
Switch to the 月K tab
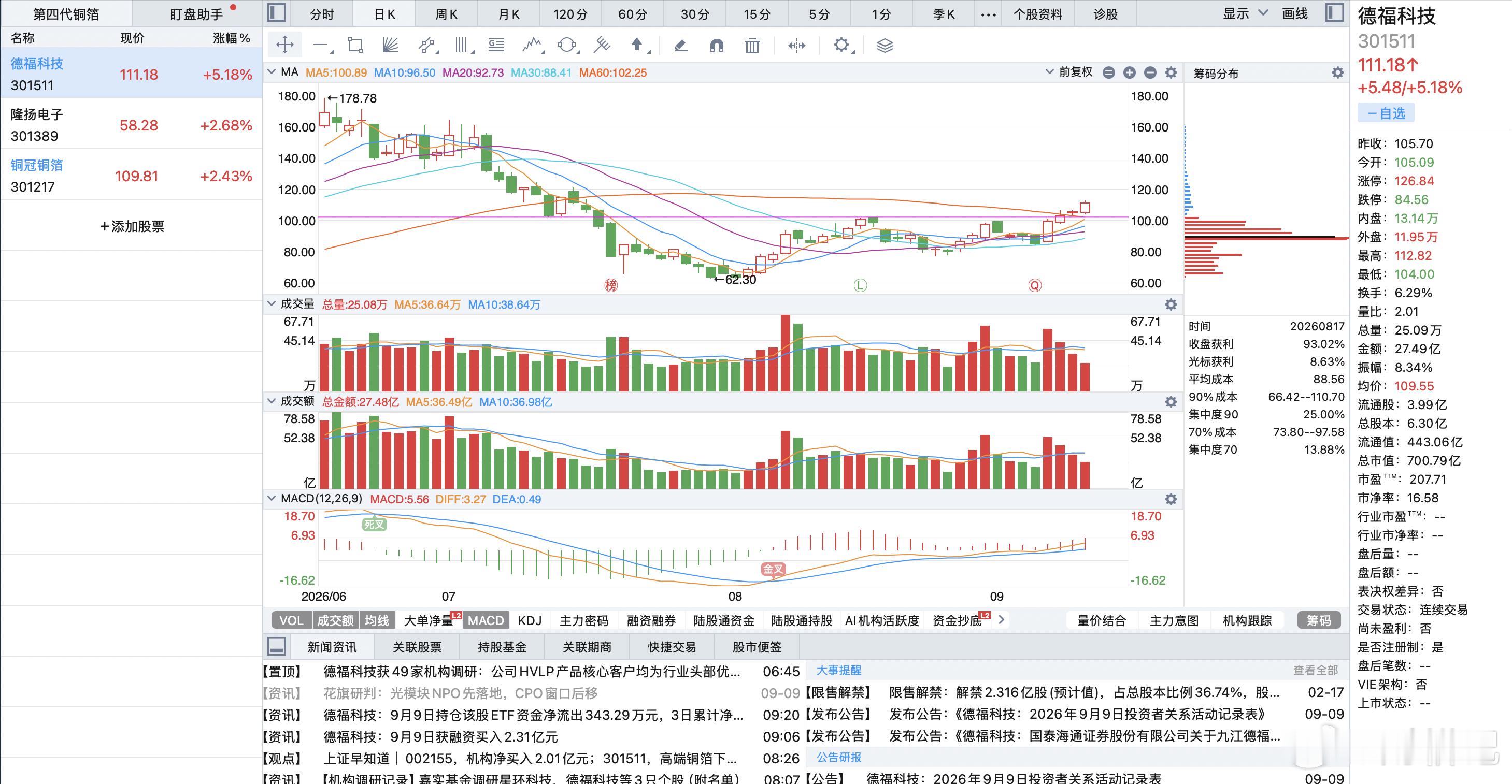pos(509,14)
